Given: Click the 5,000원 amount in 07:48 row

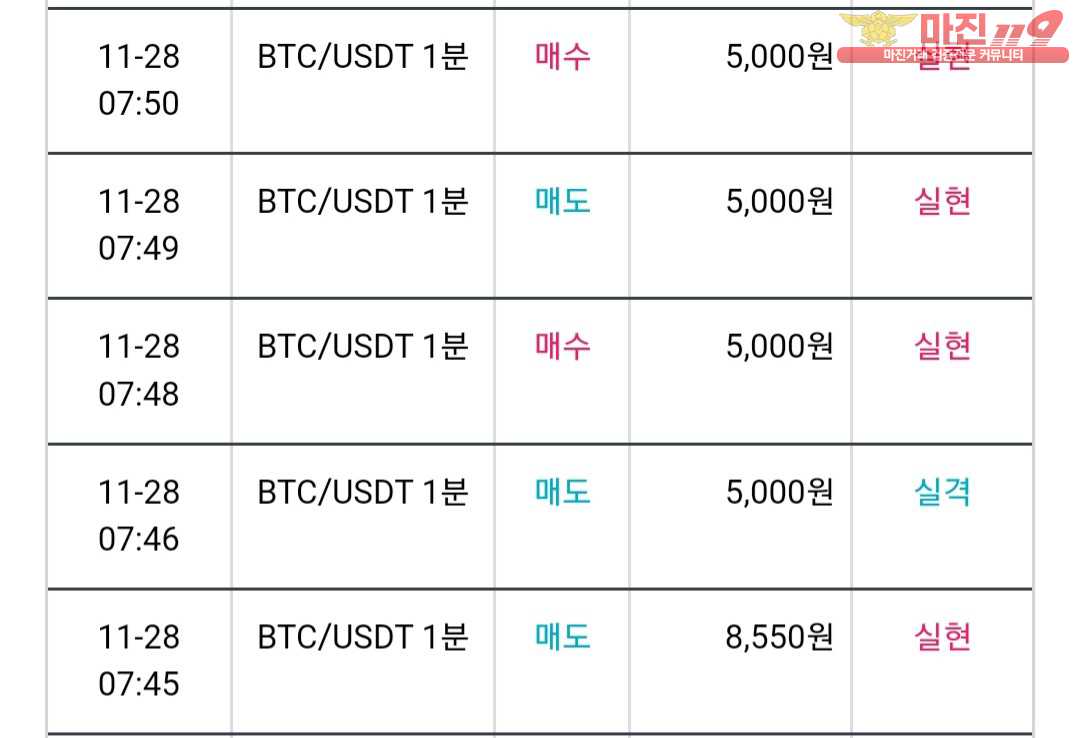Looking at the screenshot, I should [780, 347].
